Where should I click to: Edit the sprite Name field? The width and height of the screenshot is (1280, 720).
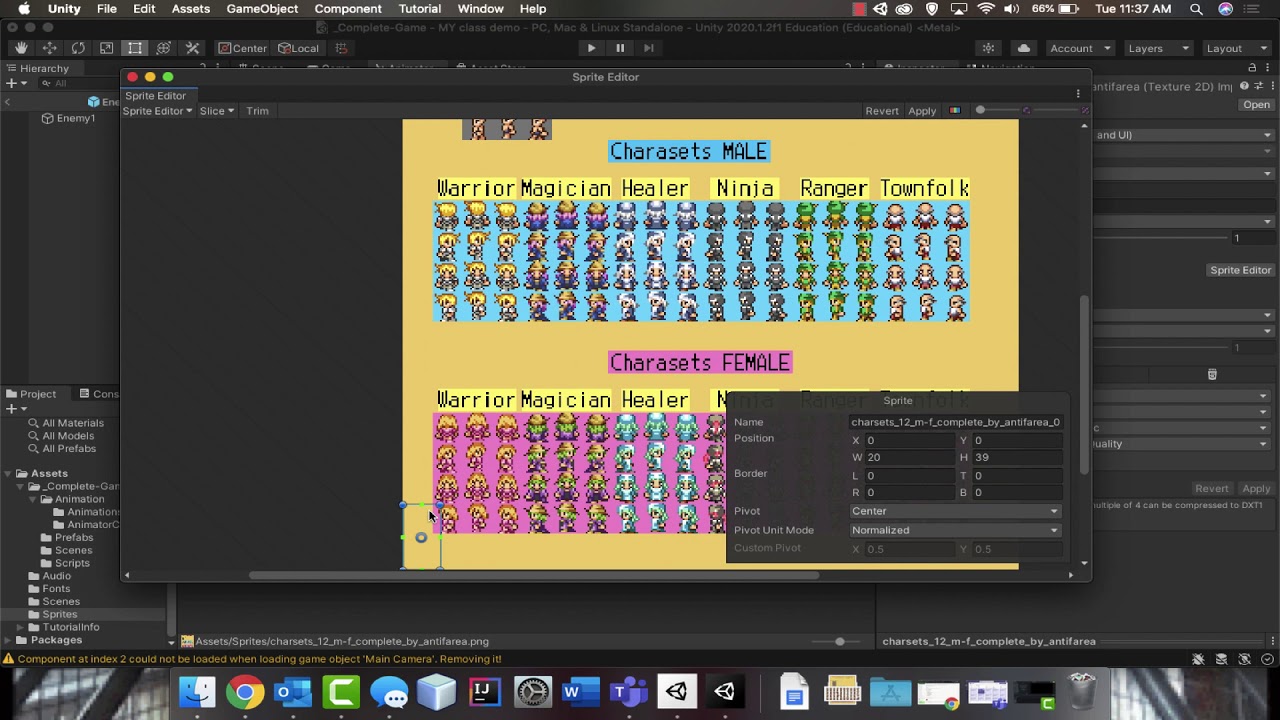point(955,422)
